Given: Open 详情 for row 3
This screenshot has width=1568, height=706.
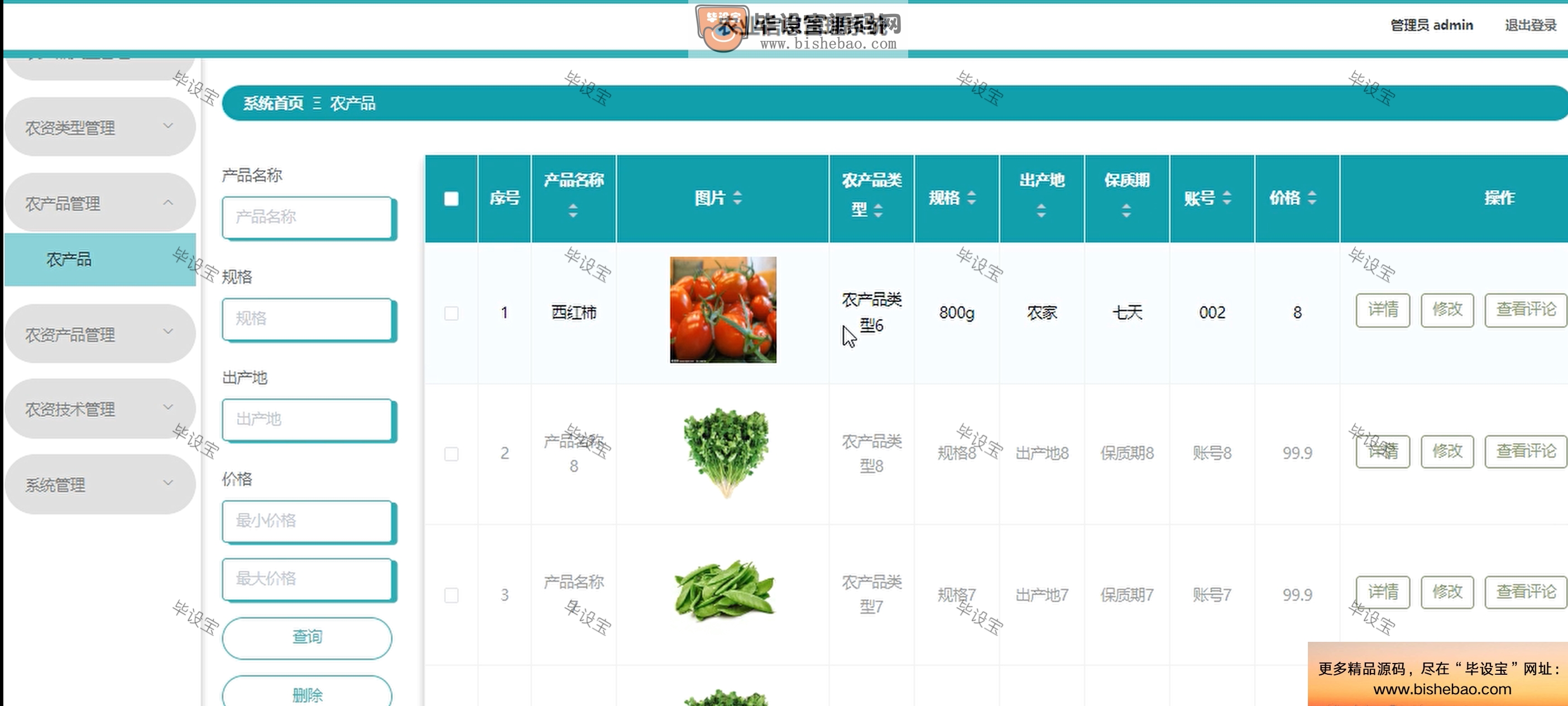Looking at the screenshot, I should tap(1382, 592).
